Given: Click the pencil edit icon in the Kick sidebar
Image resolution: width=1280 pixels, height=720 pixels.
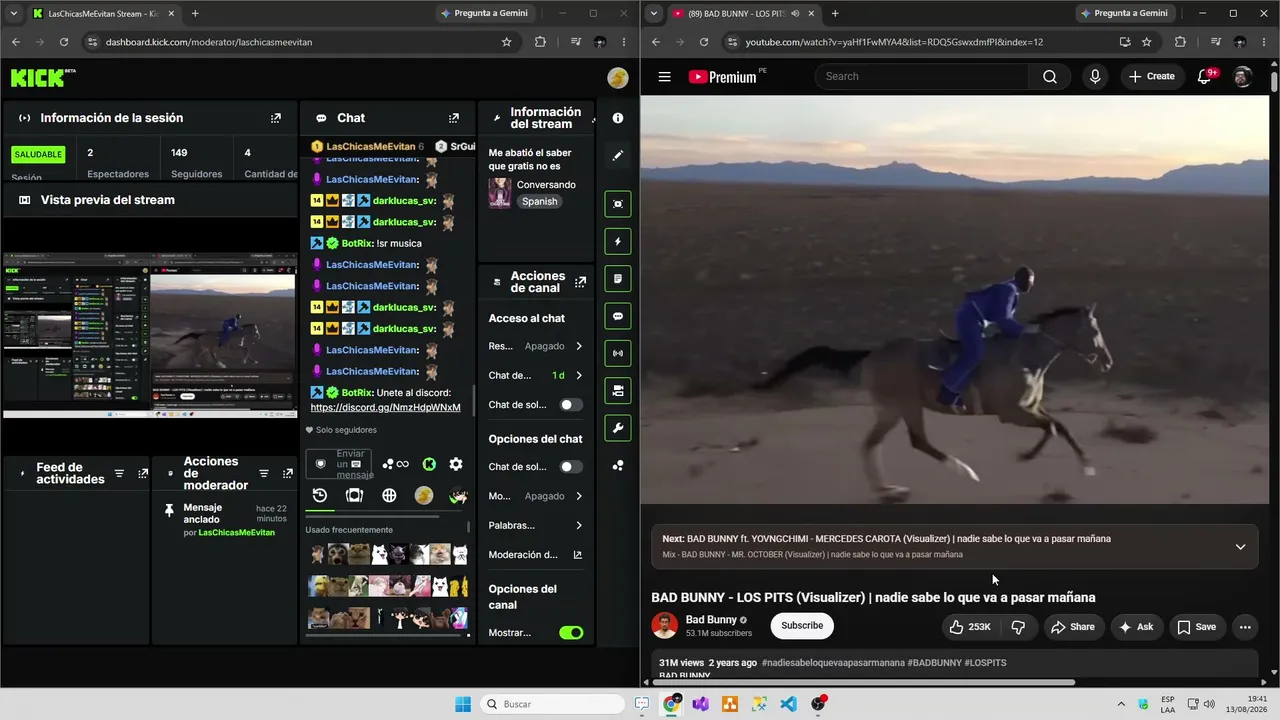Looking at the screenshot, I should (618, 156).
